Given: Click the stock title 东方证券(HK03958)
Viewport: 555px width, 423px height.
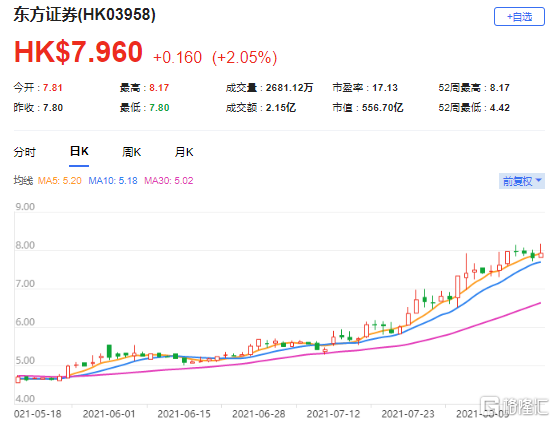Looking at the screenshot, I should 85,15.
